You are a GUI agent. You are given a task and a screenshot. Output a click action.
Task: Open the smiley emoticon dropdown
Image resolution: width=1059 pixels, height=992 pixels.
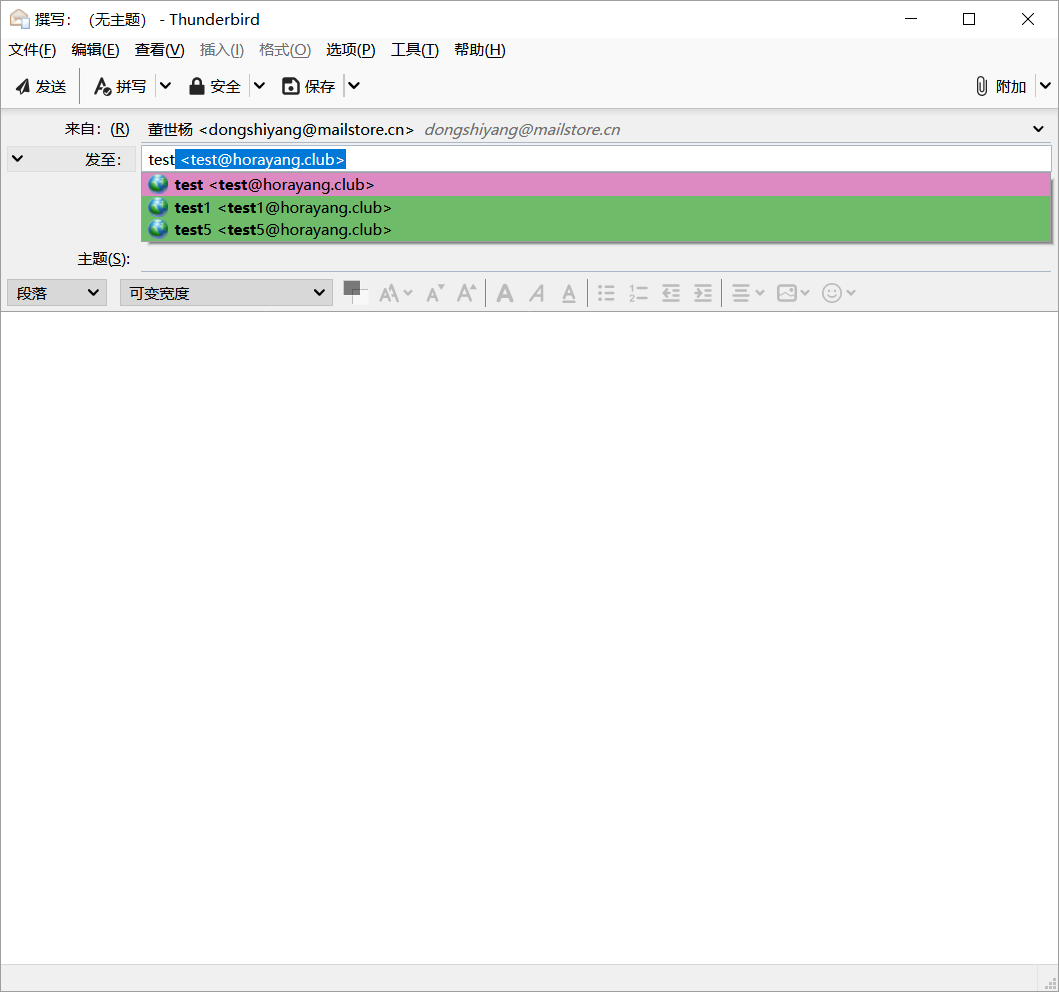point(839,293)
